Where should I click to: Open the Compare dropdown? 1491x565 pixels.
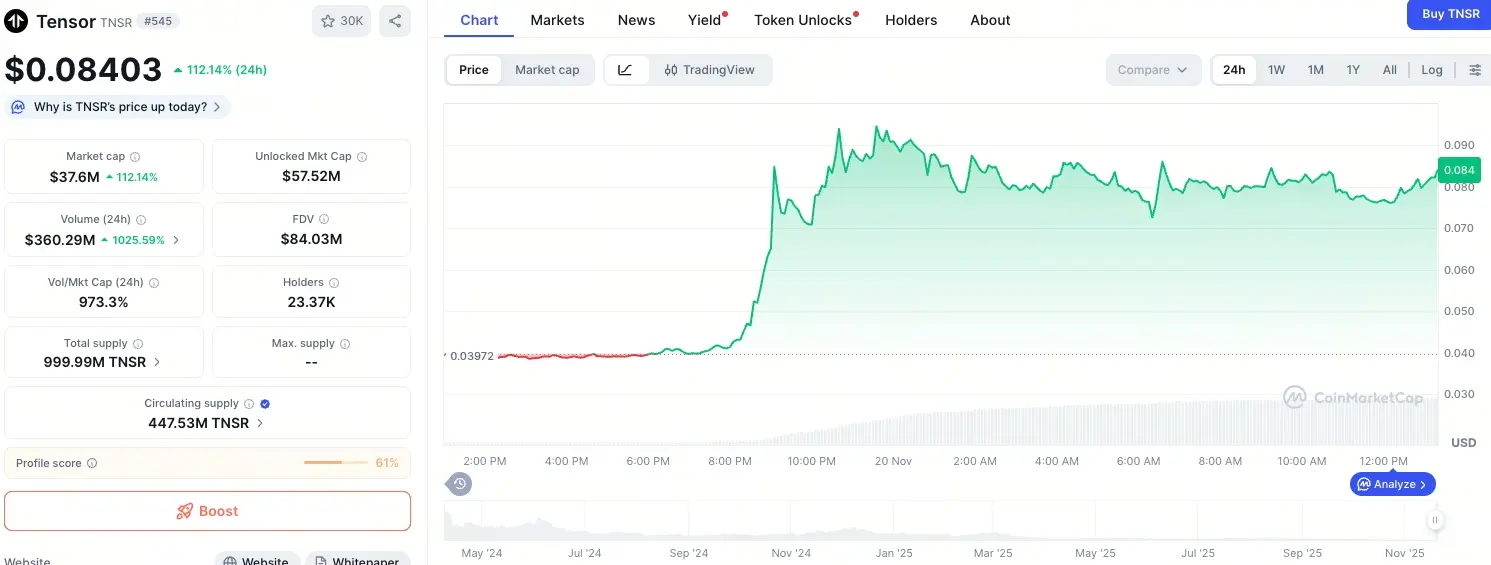tap(1153, 70)
